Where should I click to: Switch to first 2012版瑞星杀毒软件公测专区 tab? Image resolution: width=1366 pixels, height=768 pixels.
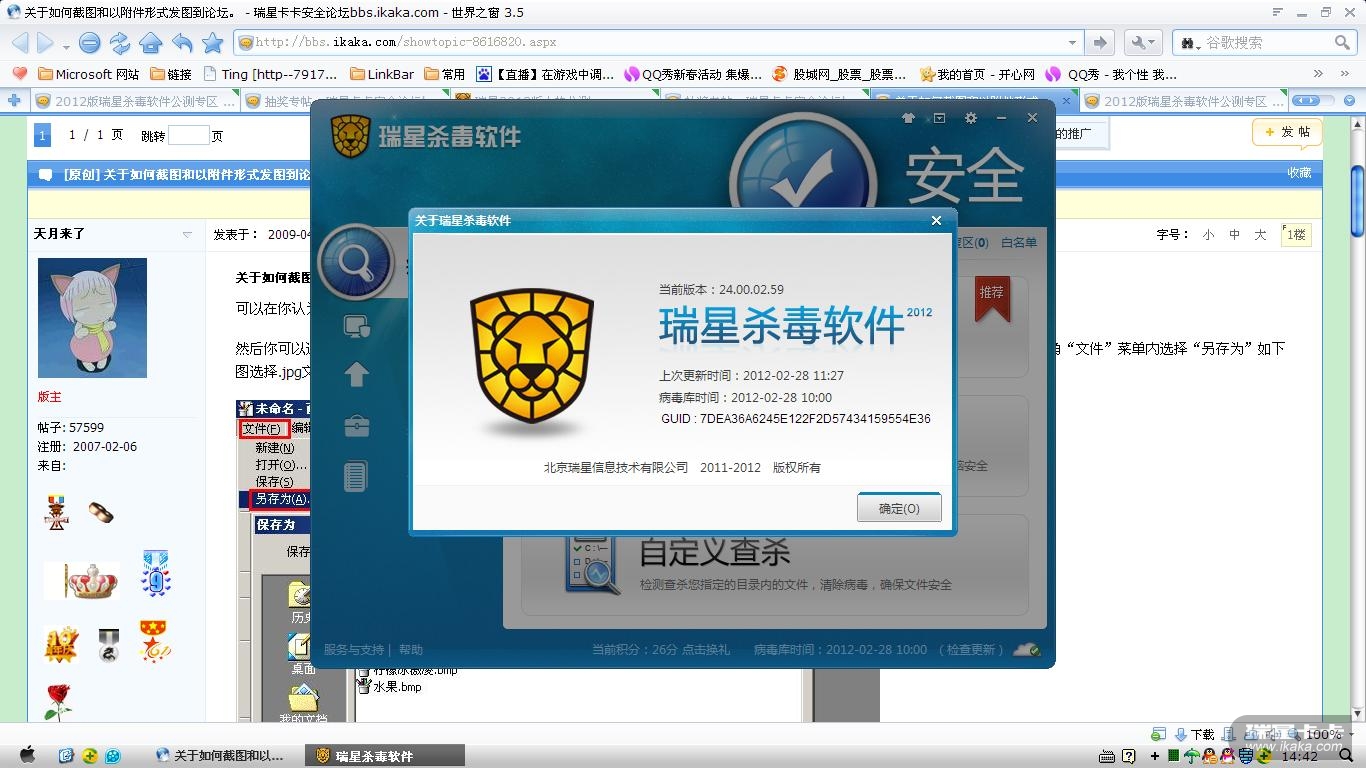tap(135, 101)
